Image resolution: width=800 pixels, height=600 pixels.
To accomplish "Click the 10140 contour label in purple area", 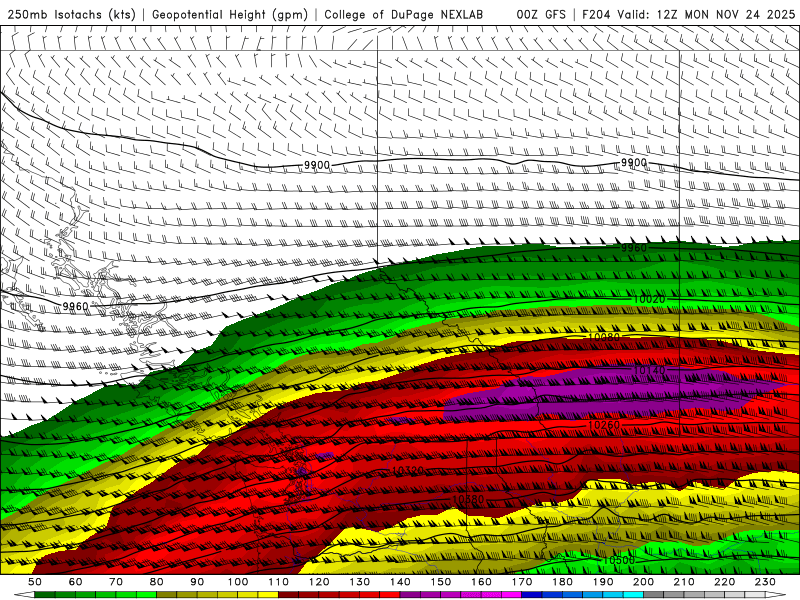I will click(649, 370).
